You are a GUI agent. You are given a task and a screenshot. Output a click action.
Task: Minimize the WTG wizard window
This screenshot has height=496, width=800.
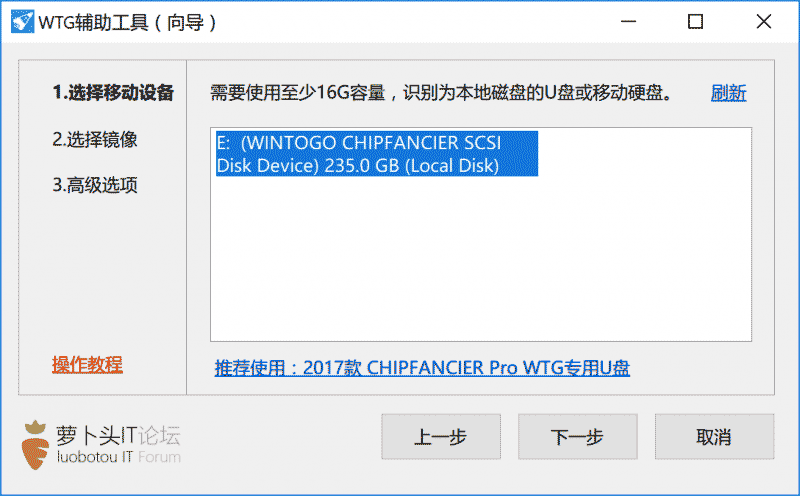coord(628,22)
